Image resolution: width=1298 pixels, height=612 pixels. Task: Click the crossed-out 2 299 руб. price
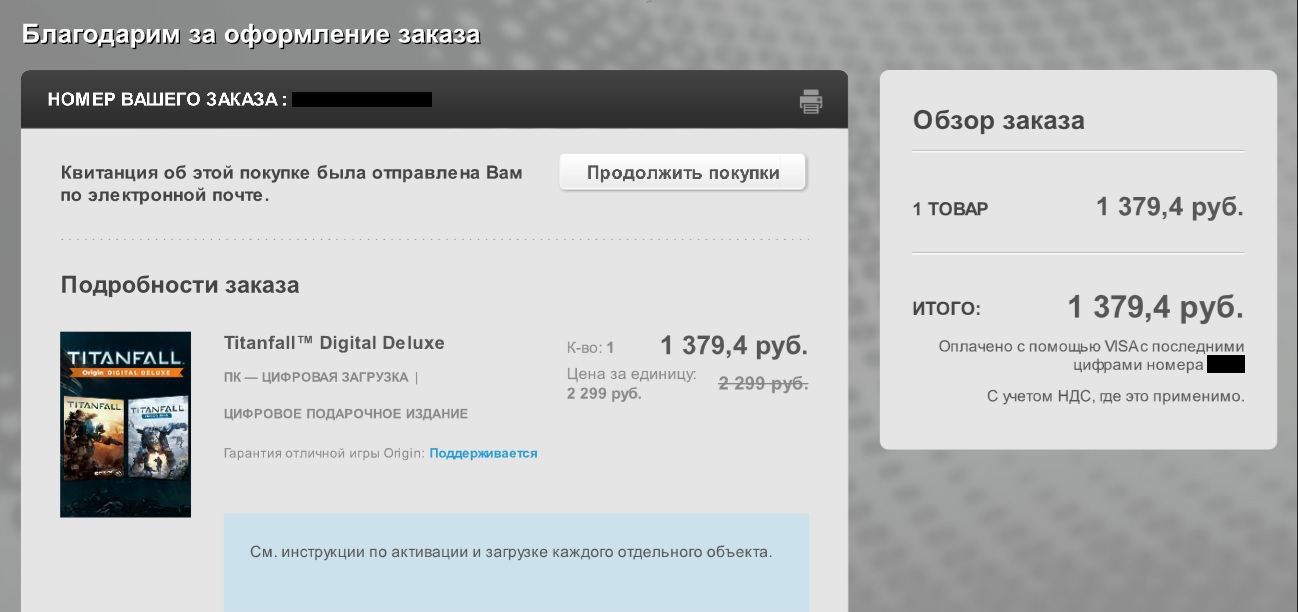(763, 383)
